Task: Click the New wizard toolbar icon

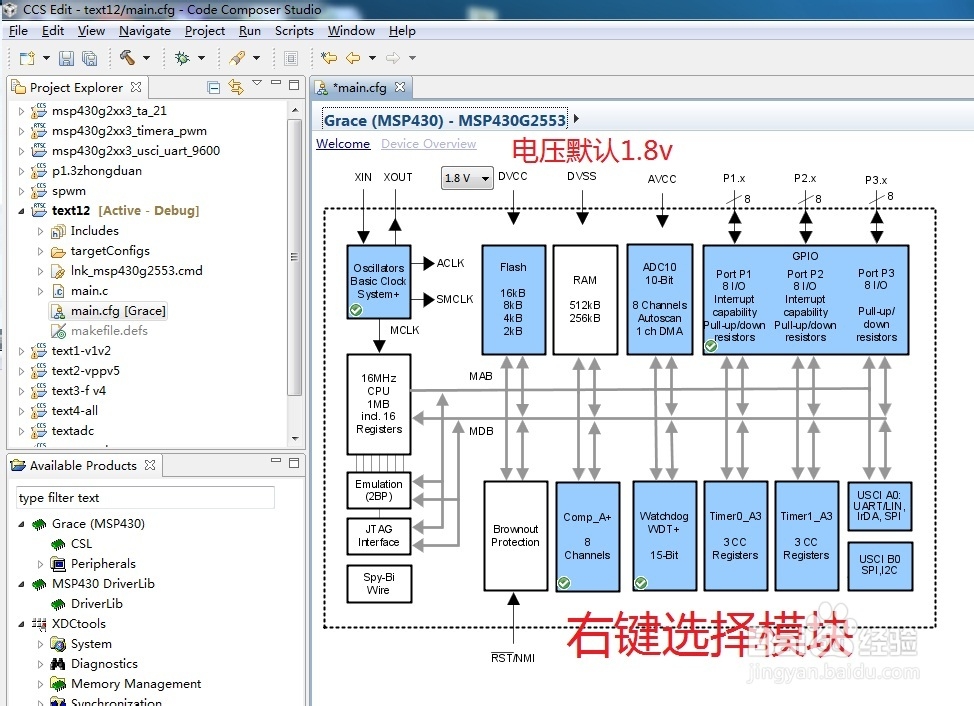Action: [25, 58]
